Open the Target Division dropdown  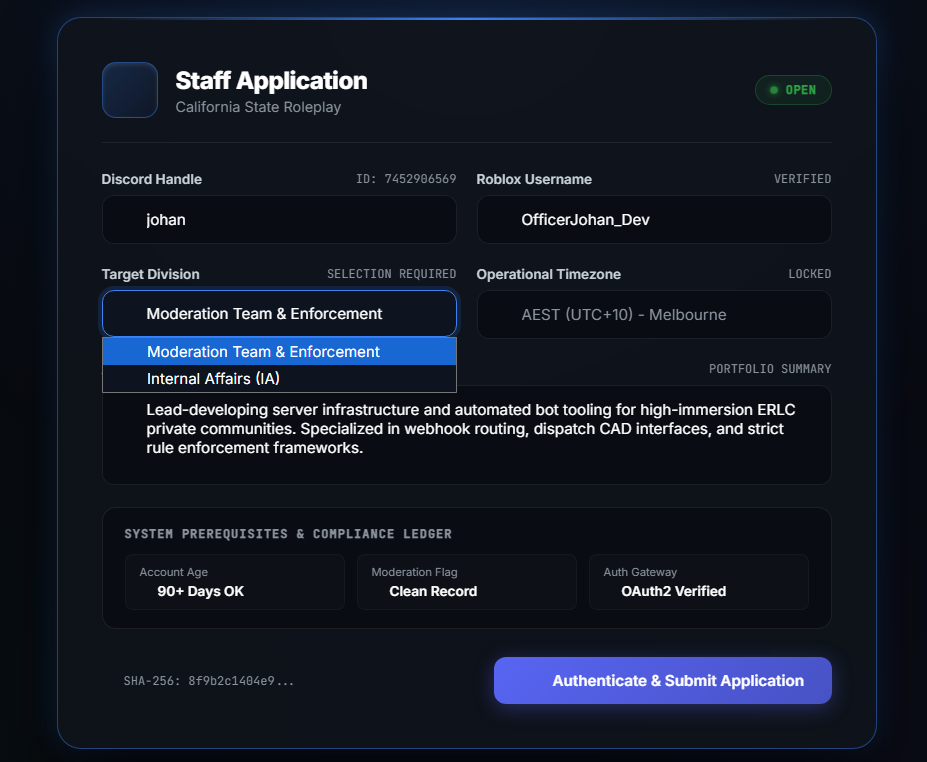(x=279, y=313)
